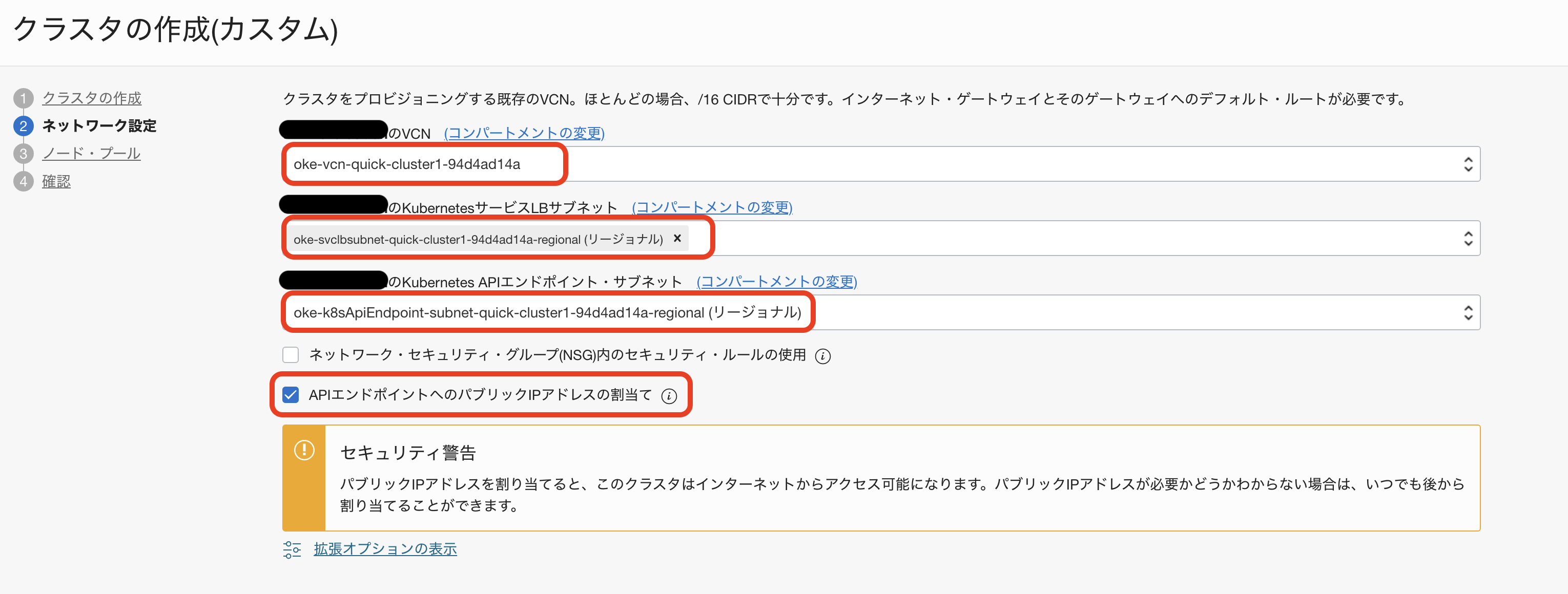The height and width of the screenshot is (594, 1568).
Task: Click the step 4 number circle
Action: tap(23, 181)
